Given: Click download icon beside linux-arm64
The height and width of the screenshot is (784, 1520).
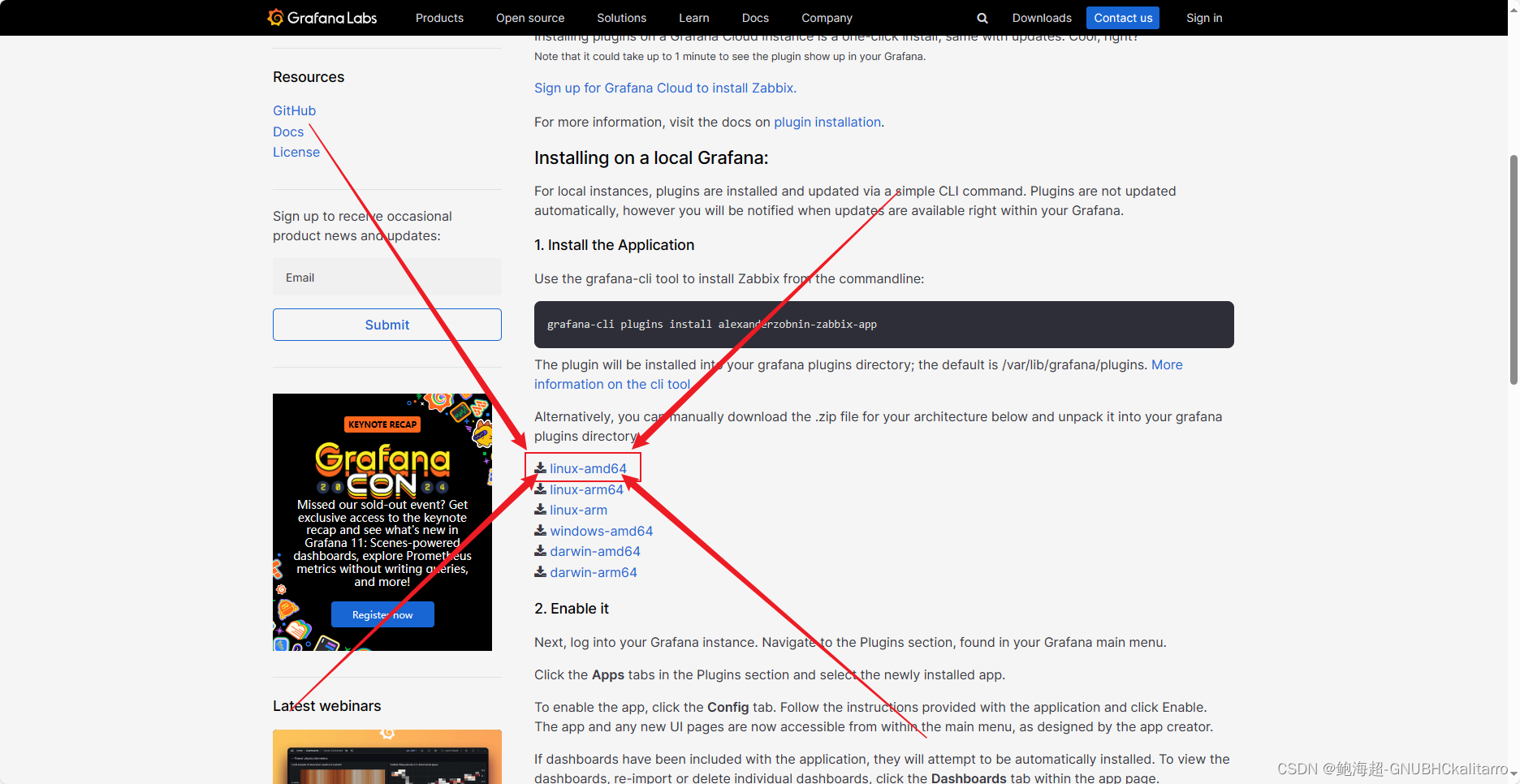Looking at the screenshot, I should coord(540,489).
